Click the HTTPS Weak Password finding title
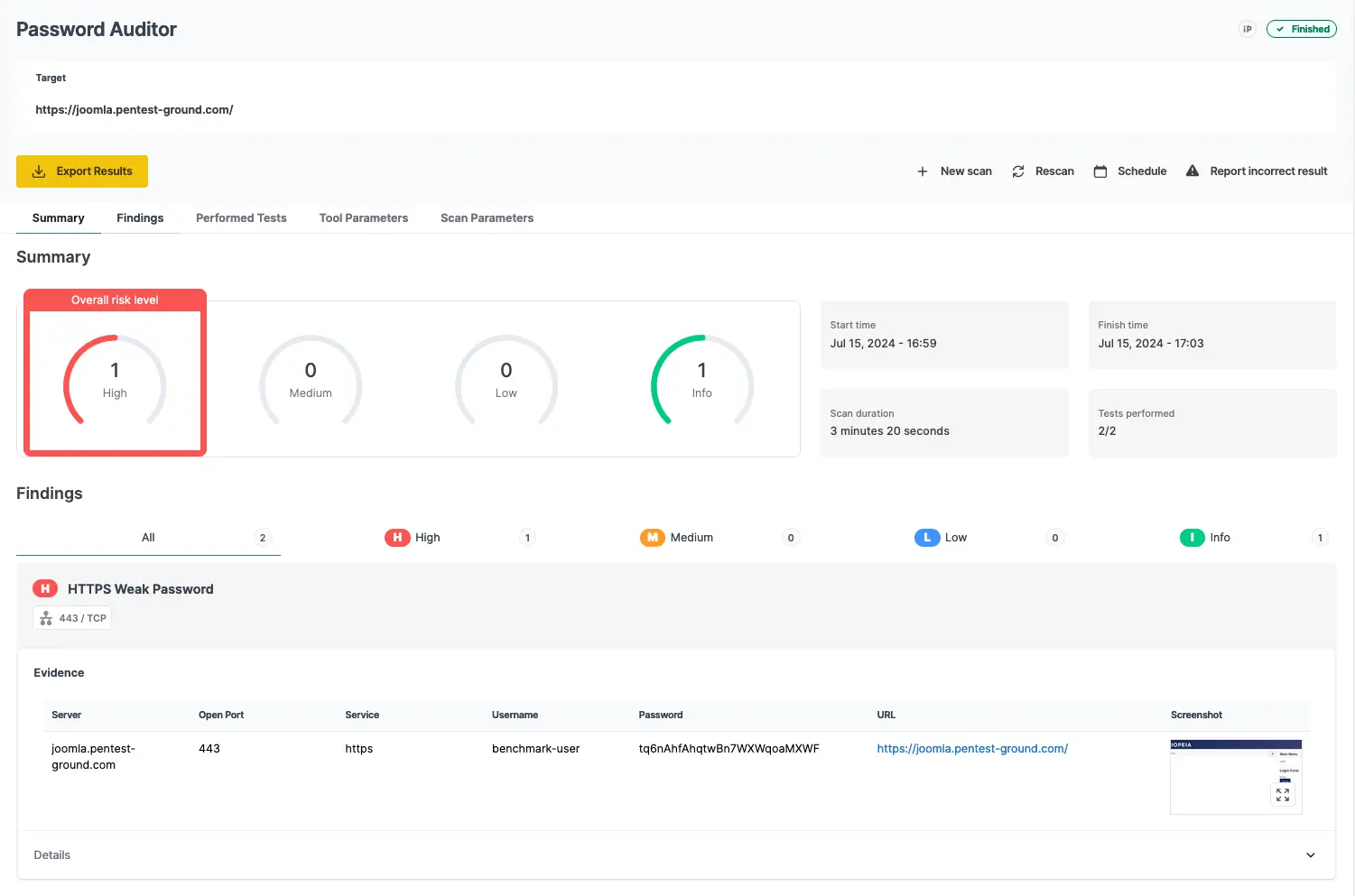The height and width of the screenshot is (896, 1355). 141,589
